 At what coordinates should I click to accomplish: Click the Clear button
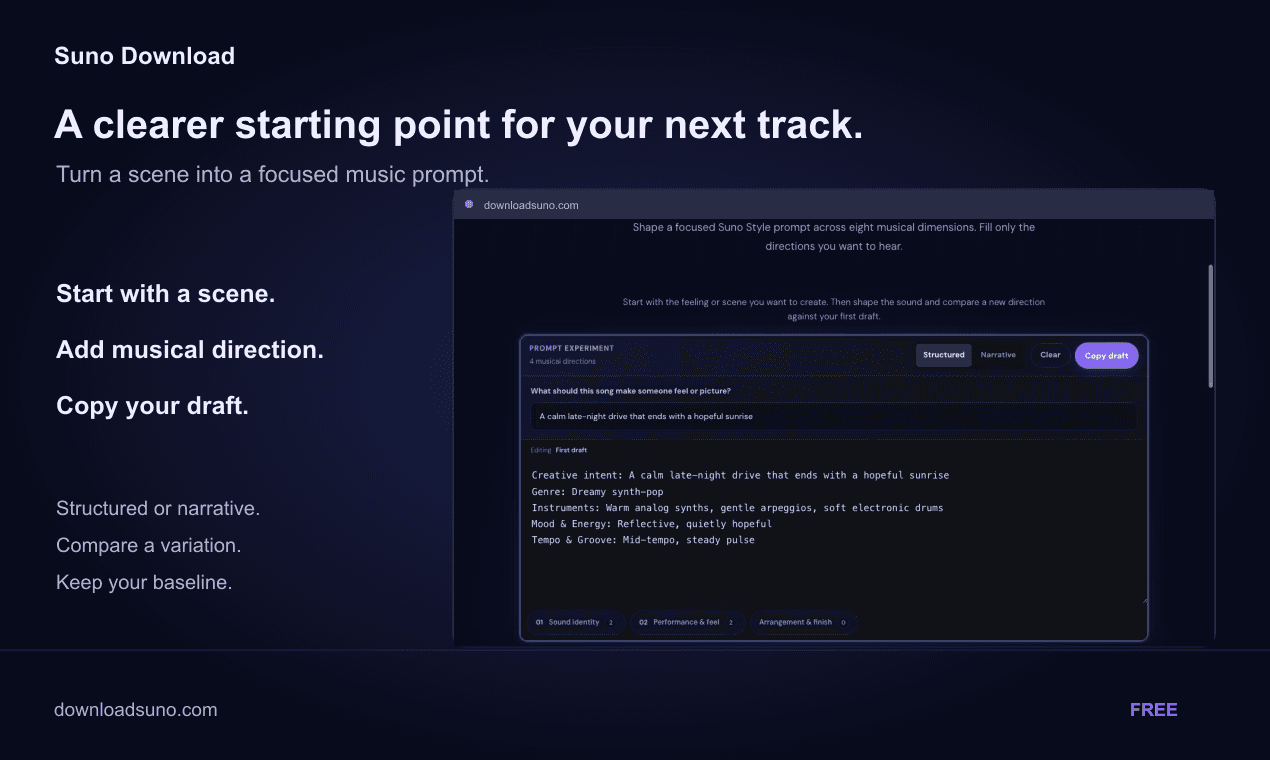[1050, 355]
